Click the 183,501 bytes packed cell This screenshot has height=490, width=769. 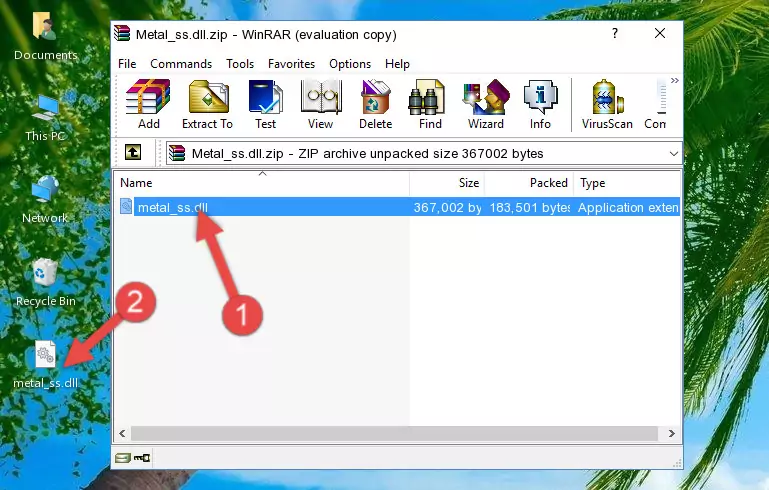[530, 207]
